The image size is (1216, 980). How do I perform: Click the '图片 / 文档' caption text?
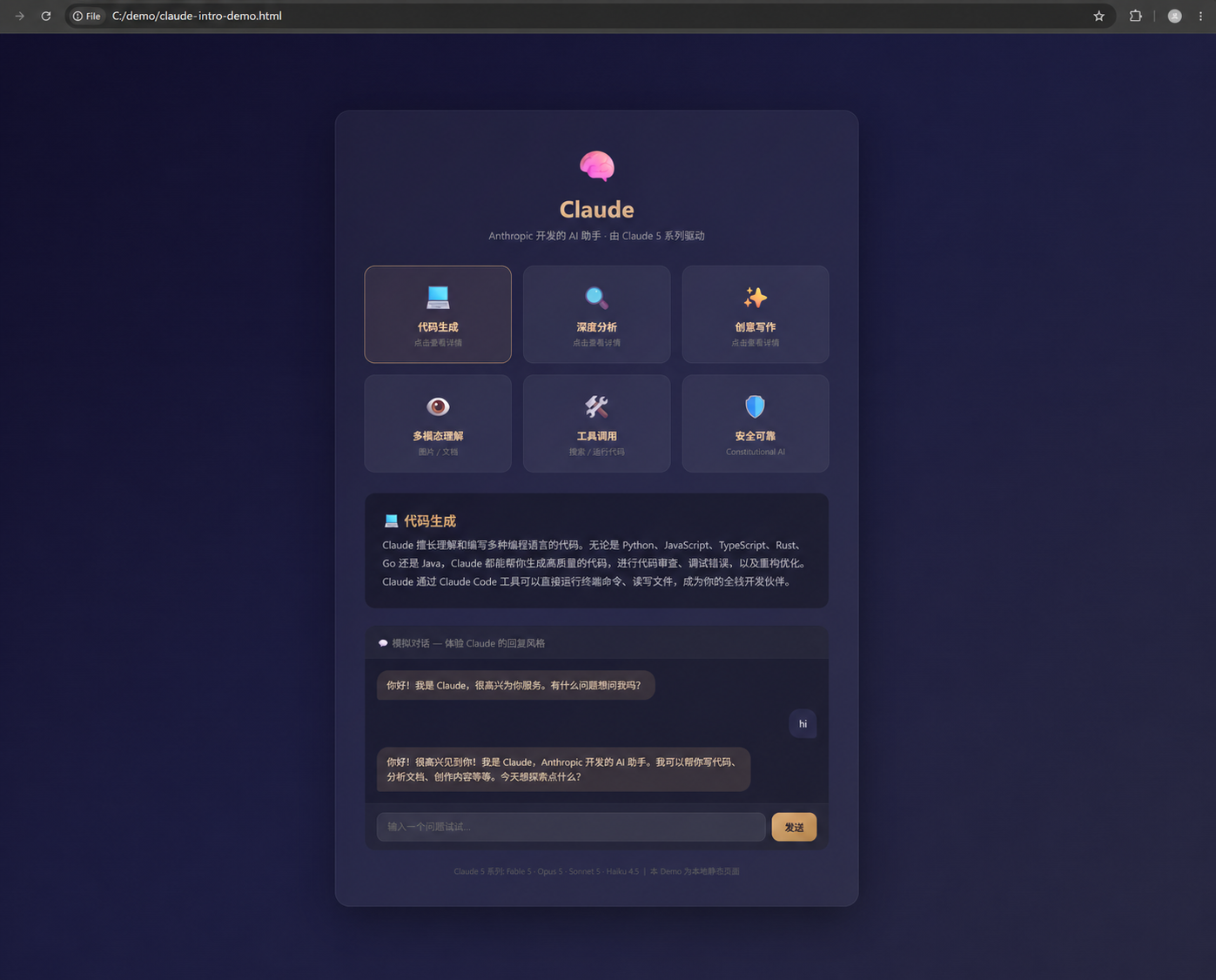pyautogui.click(x=438, y=452)
